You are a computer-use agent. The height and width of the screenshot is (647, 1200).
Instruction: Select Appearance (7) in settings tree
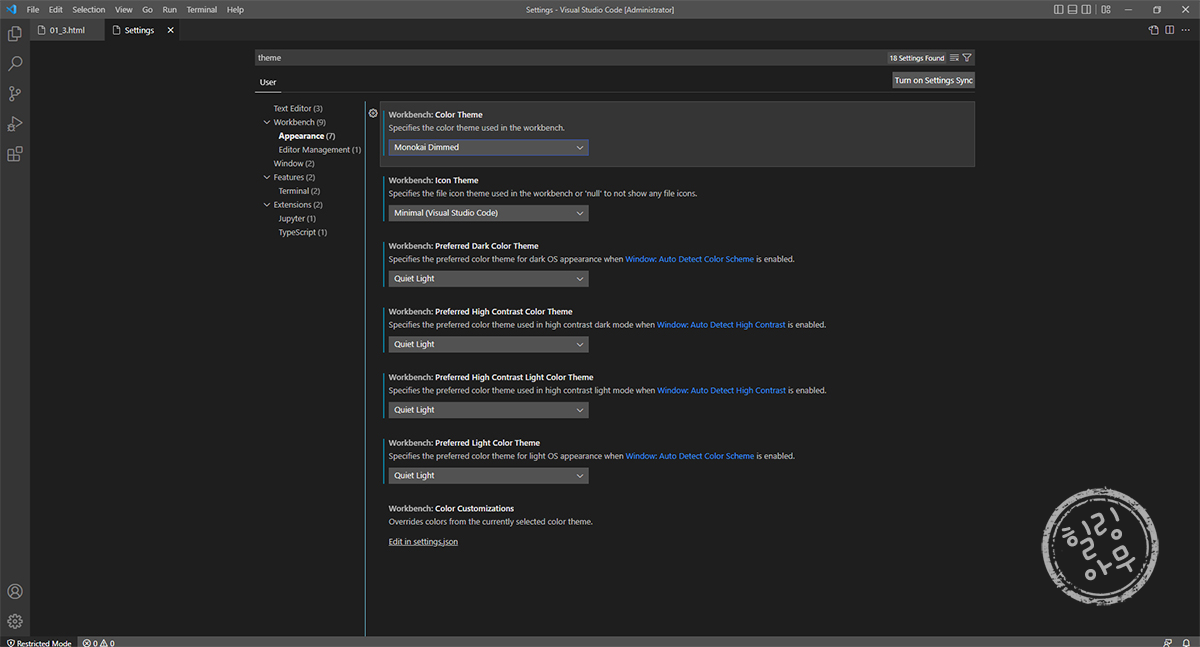(x=307, y=136)
